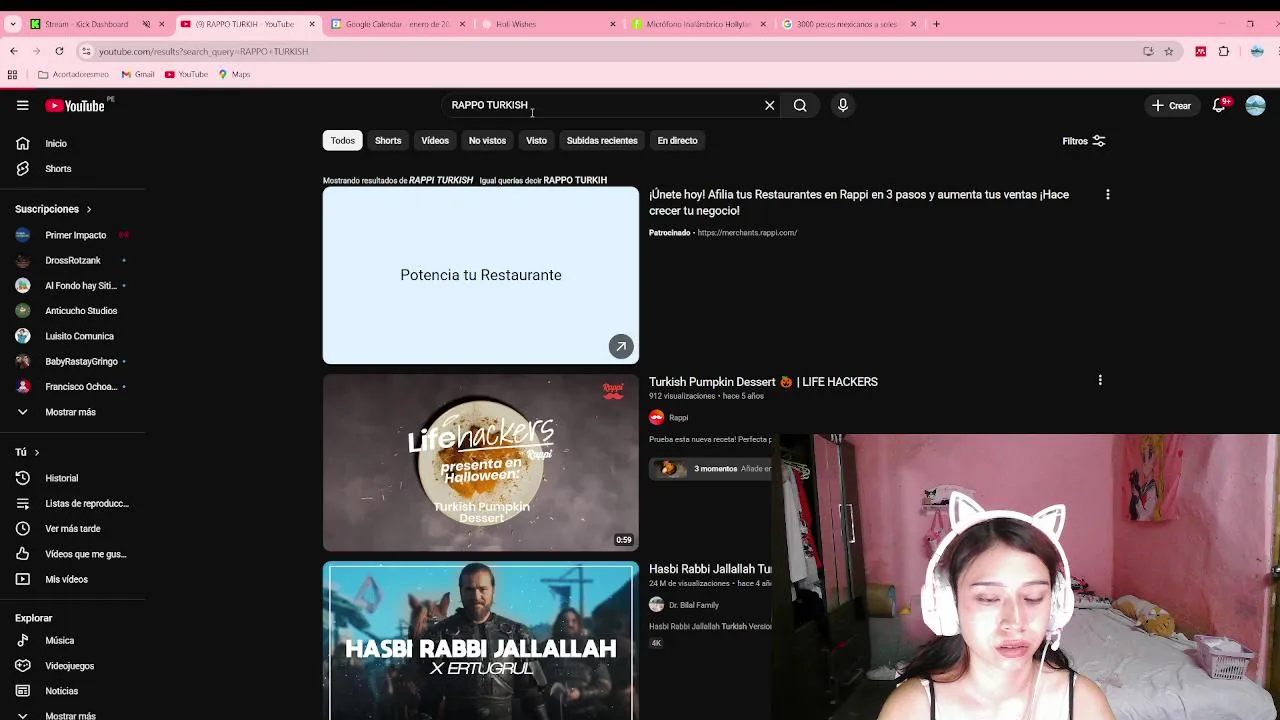Open the Maps bookmark
The image size is (1280, 720).
[234, 74]
